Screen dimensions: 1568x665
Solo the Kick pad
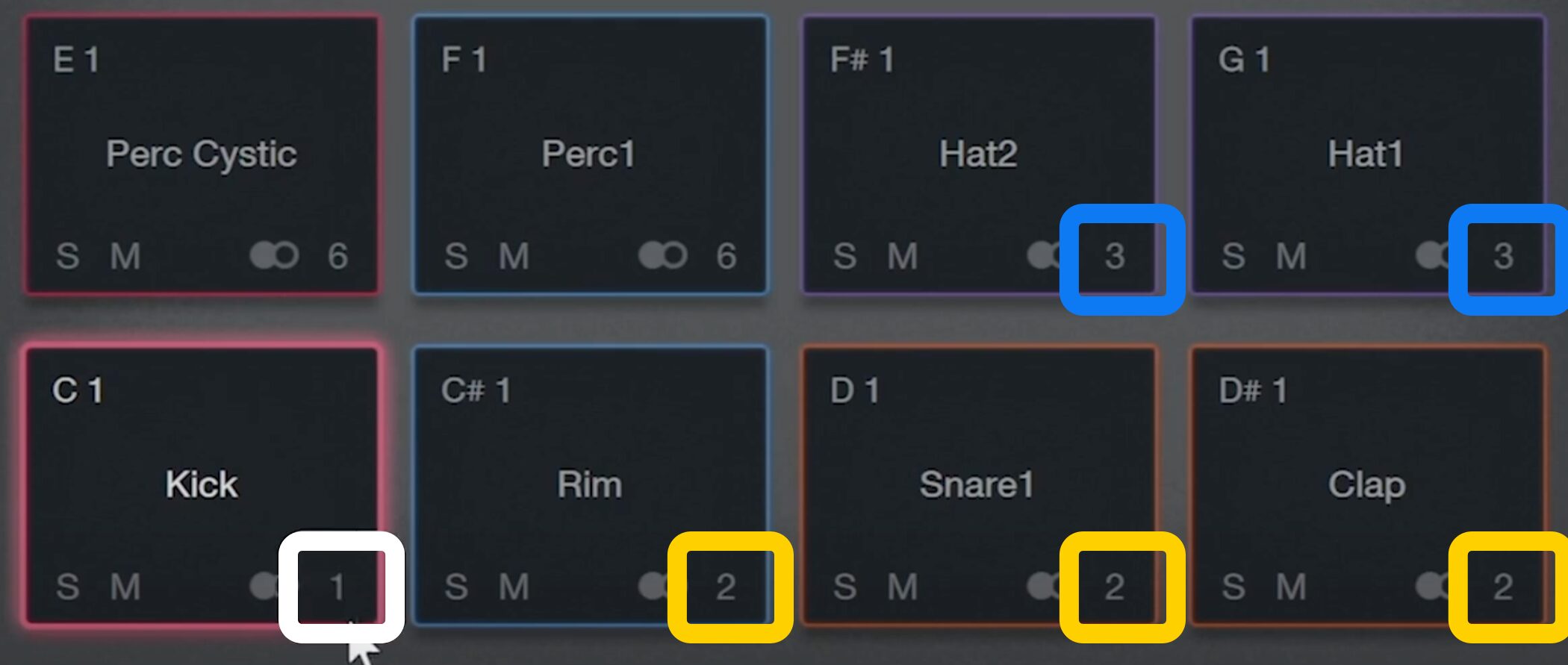pos(67,587)
